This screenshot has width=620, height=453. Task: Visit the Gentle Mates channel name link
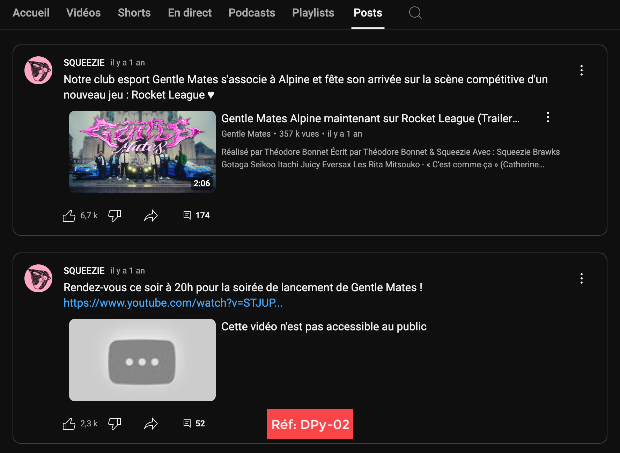coord(246,134)
